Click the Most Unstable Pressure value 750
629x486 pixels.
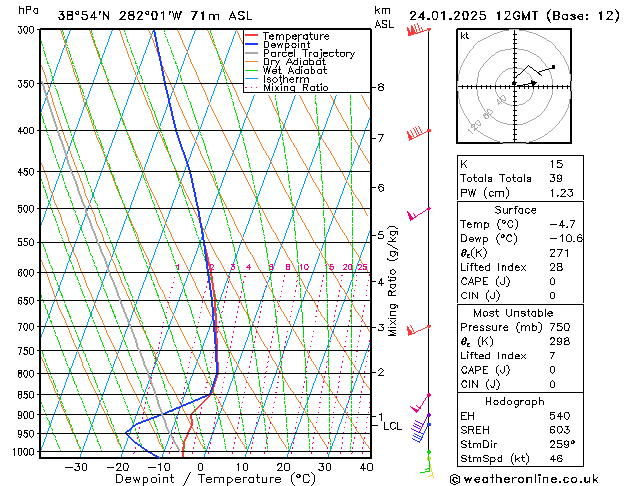[x=560, y=327]
